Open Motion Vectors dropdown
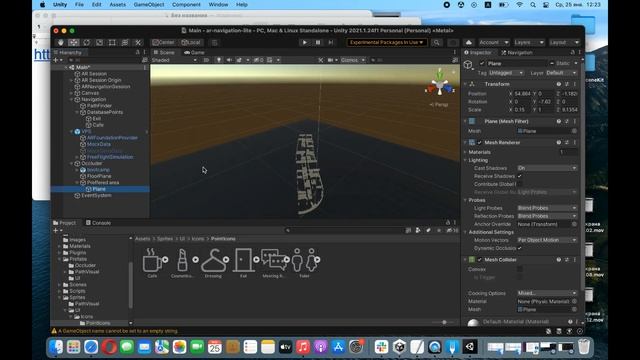 click(x=547, y=240)
